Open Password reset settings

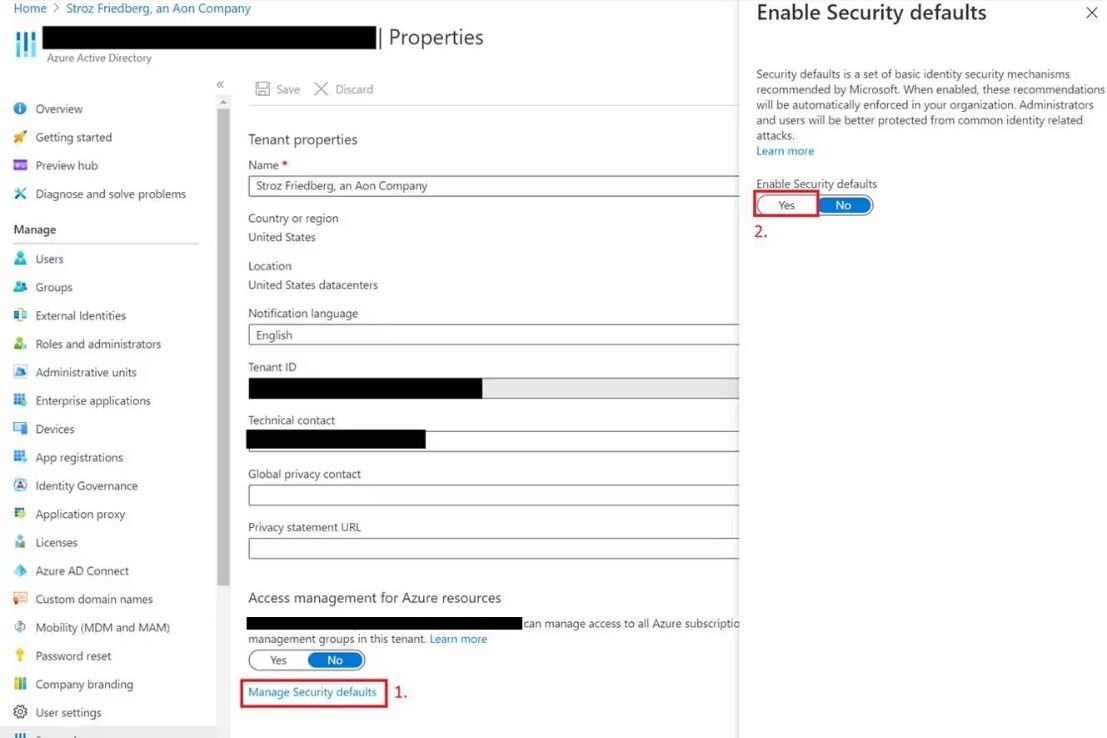(x=73, y=655)
